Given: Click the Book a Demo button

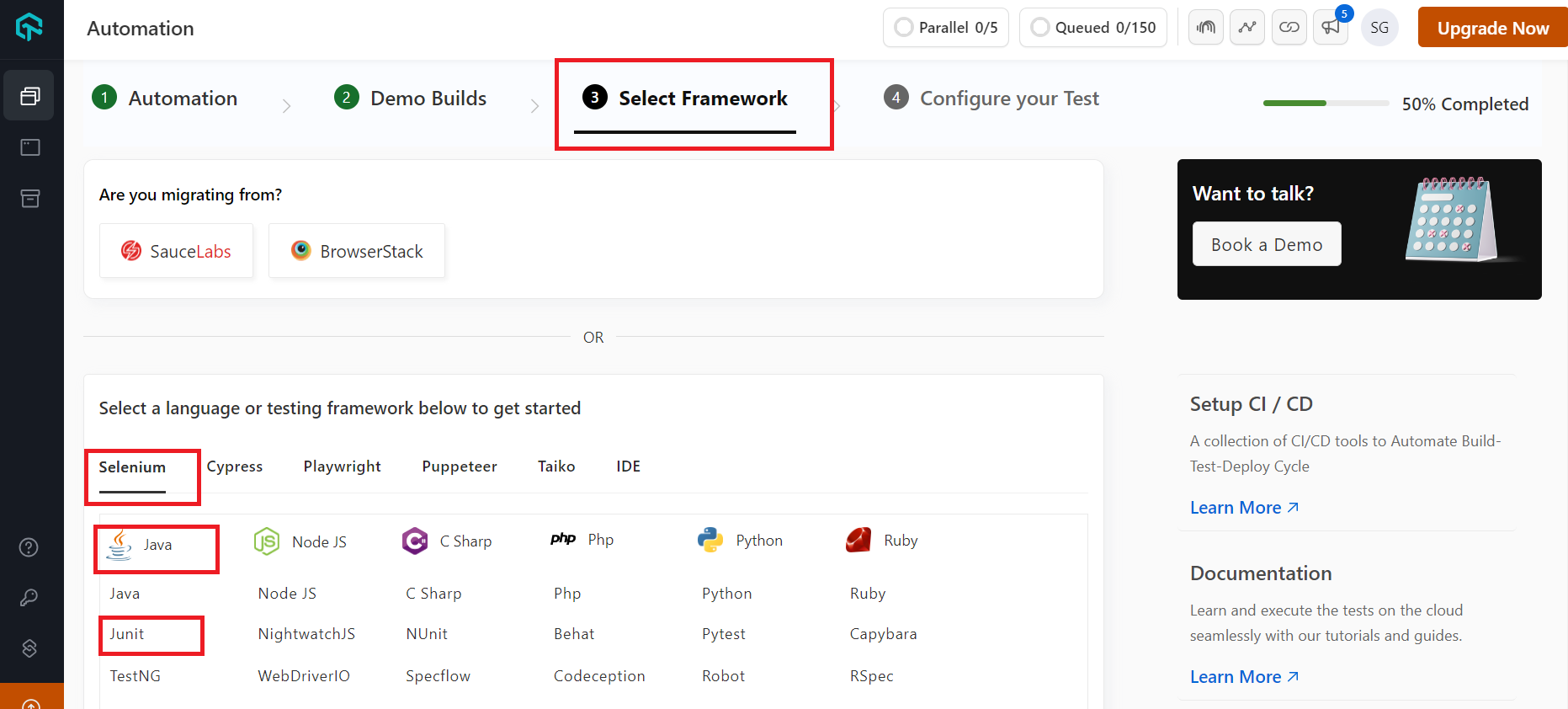Looking at the screenshot, I should click(x=1267, y=243).
